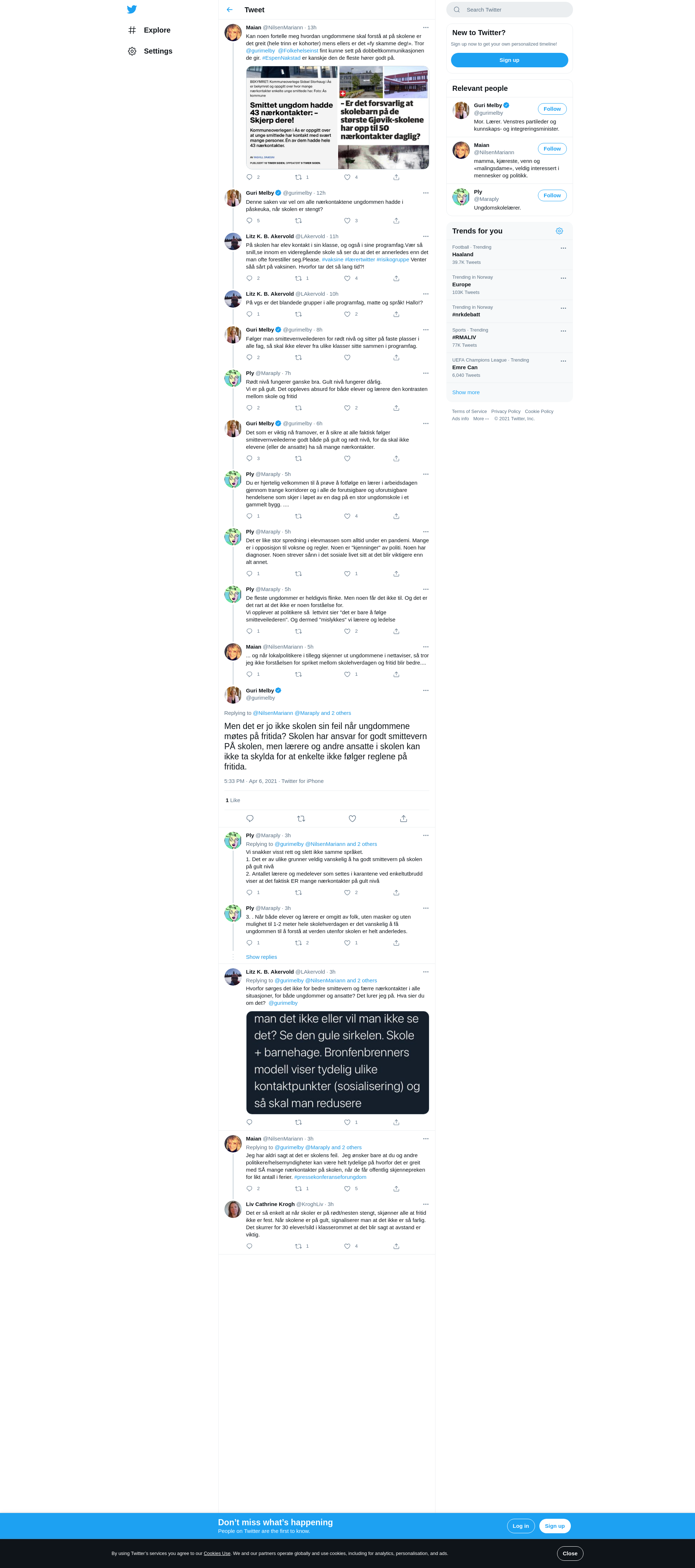Like Guri Melby's main tweet about skolen
695x1568 pixels.
pos(352,819)
